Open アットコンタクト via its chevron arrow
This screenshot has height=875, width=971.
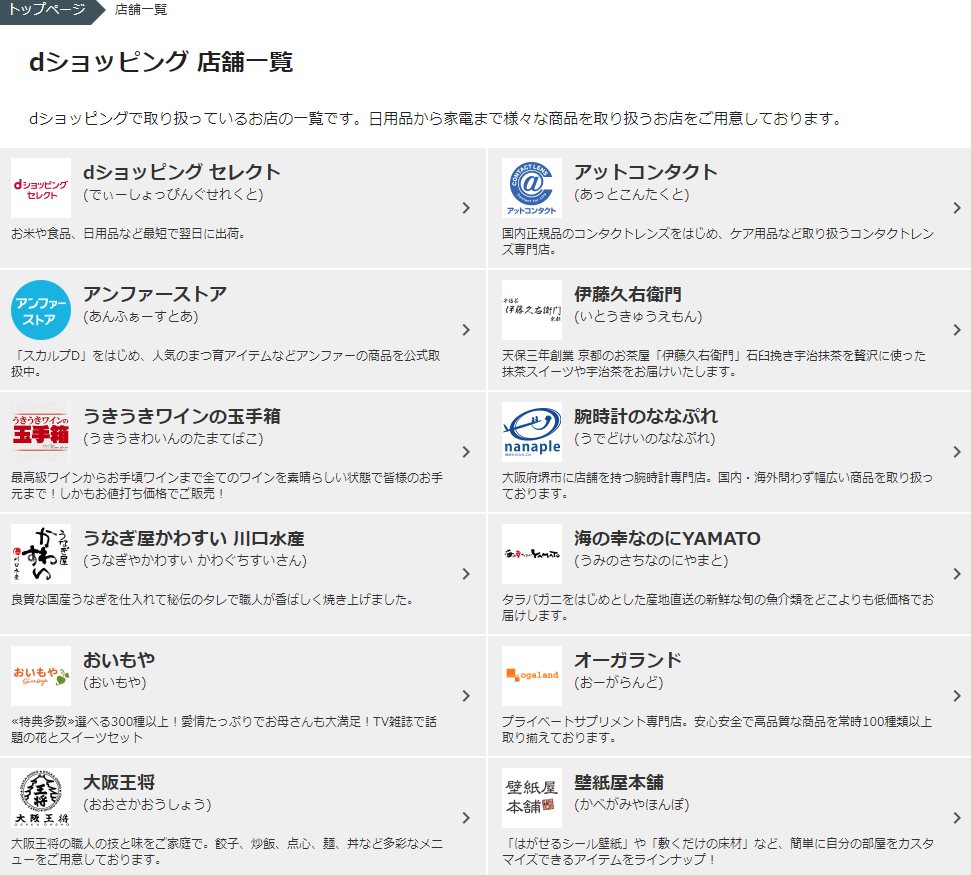coord(957,208)
